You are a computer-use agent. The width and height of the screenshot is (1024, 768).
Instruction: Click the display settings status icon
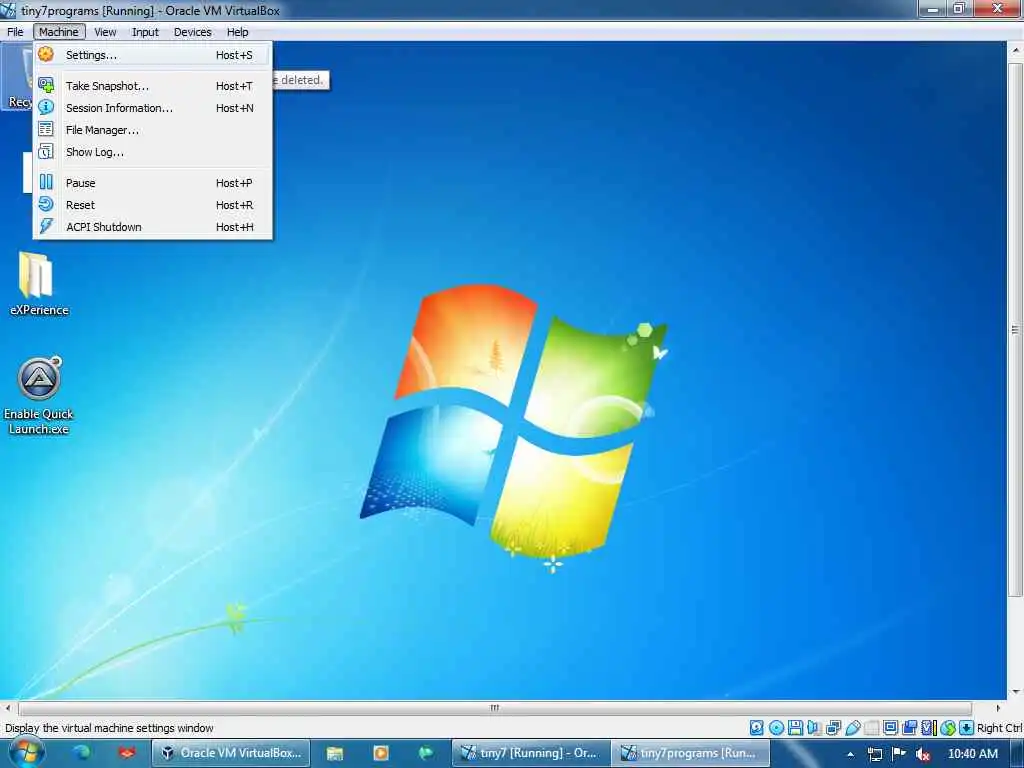891,728
